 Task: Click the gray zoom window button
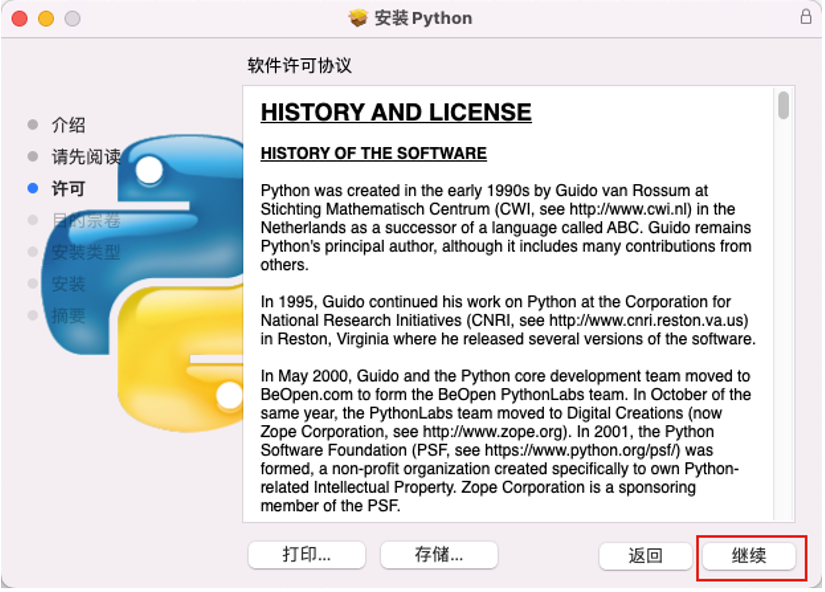click(72, 19)
